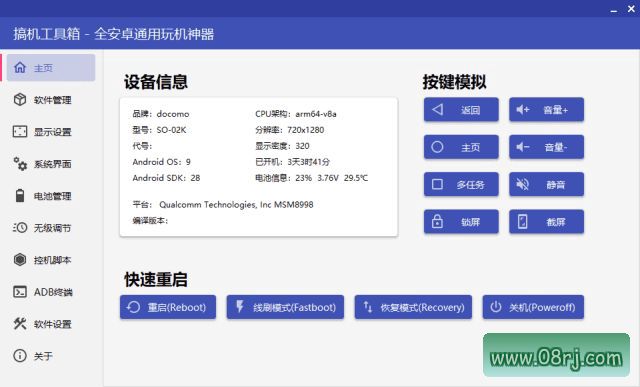
Task: Click the 已开机 uptime entry
Action: point(293,162)
